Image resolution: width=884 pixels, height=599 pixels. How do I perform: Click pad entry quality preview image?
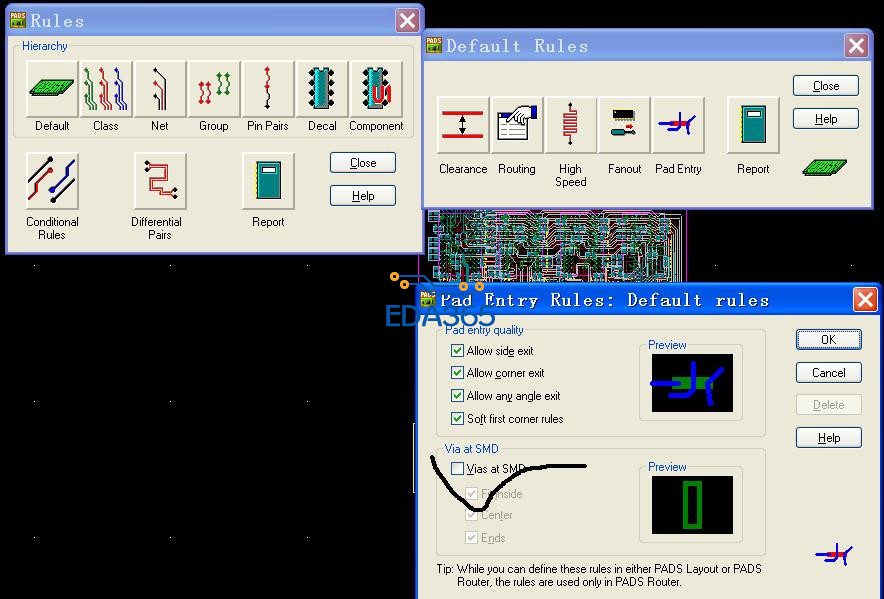[x=692, y=383]
